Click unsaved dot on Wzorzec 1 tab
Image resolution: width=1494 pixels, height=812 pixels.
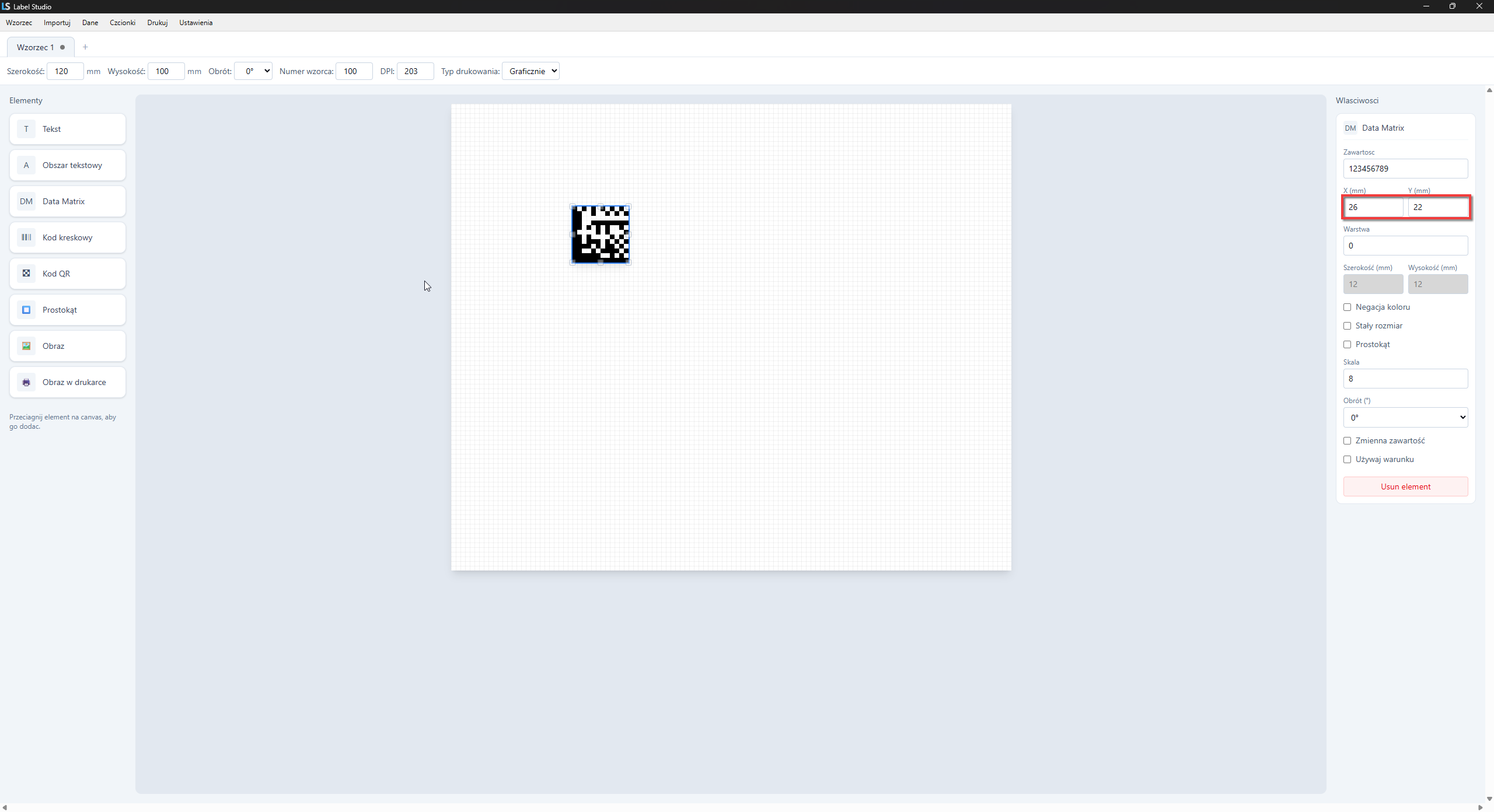62,47
